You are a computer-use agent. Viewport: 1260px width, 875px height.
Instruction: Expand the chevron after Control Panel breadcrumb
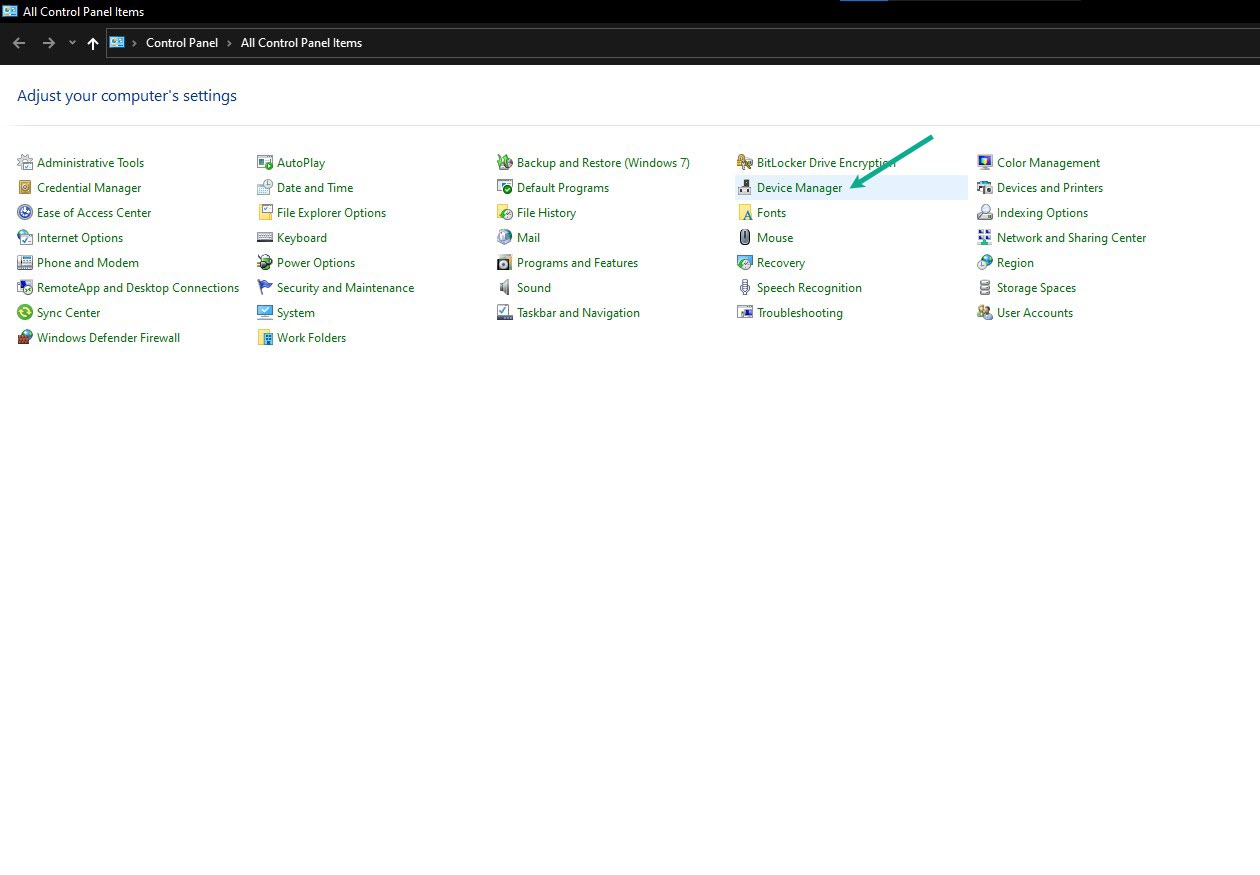tap(229, 43)
